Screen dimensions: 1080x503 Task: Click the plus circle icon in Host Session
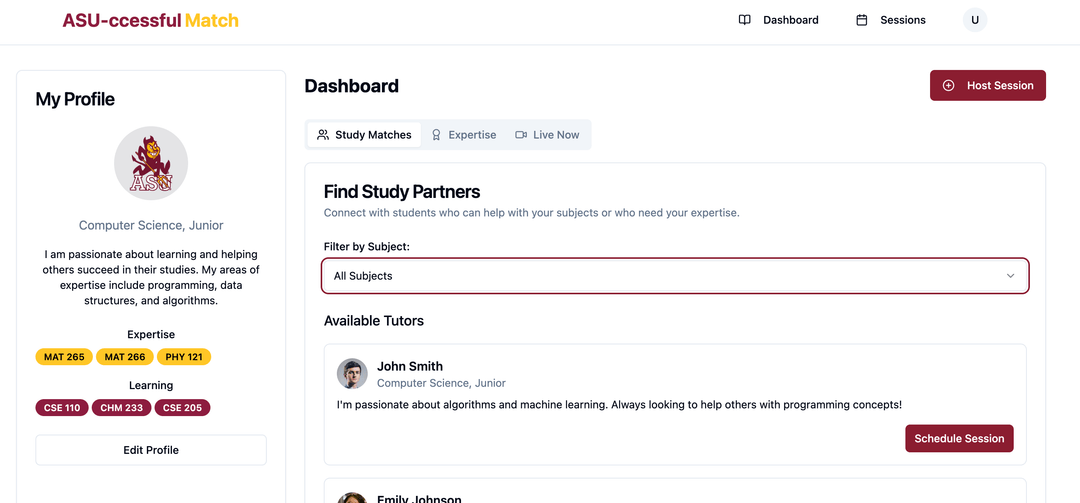tap(948, 85)
